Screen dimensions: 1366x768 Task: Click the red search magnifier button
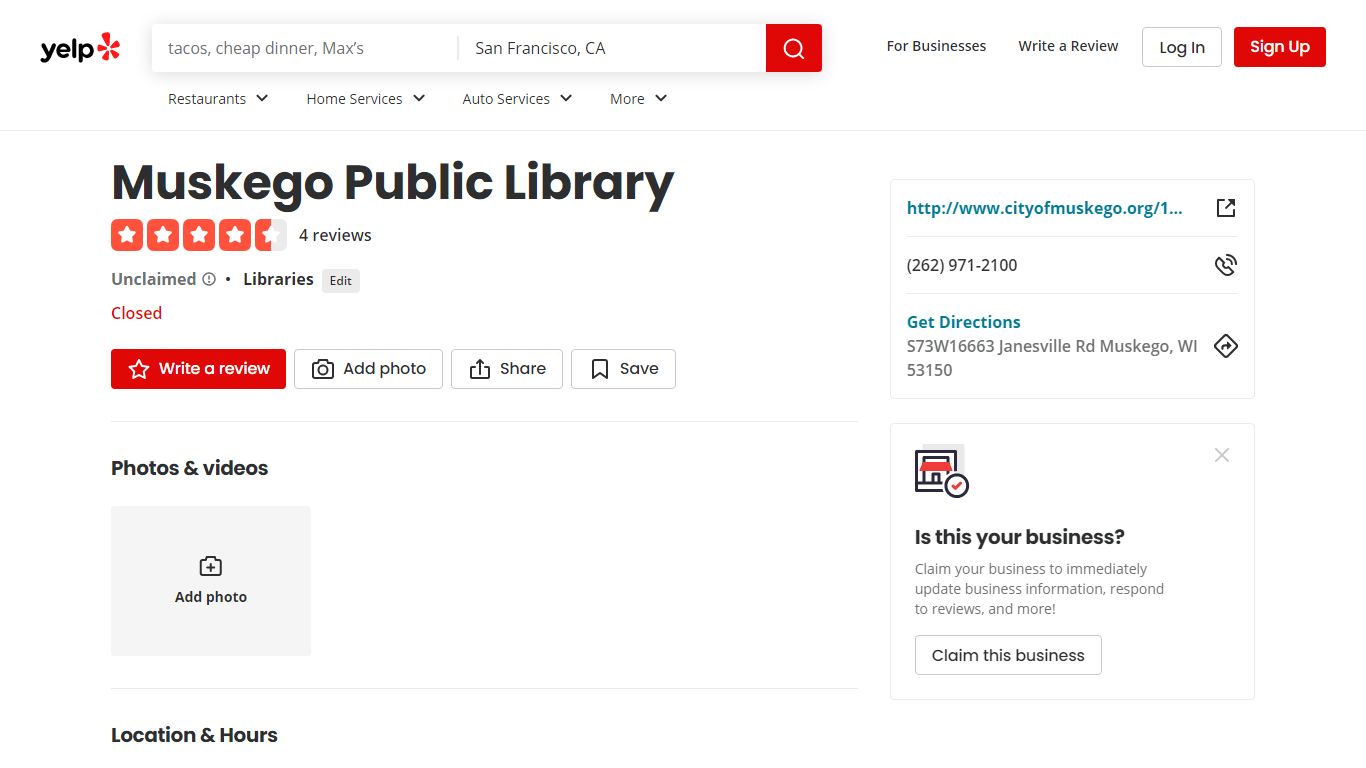(x=794, y=48)
